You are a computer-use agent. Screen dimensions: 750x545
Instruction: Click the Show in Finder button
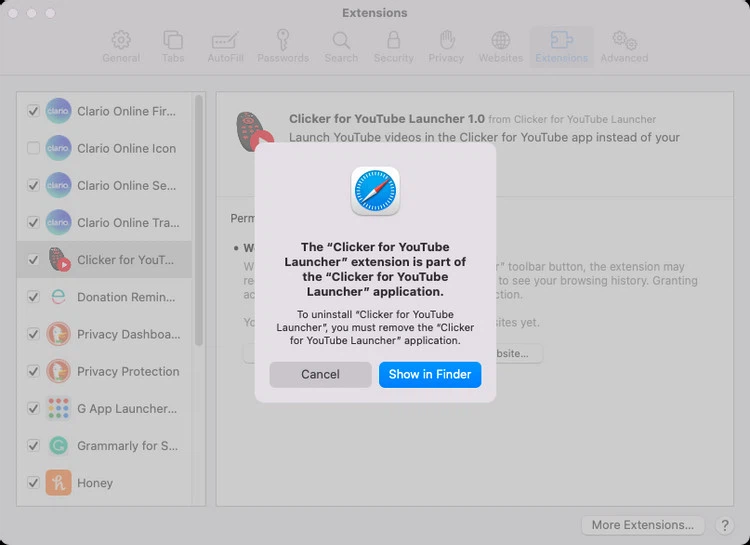[x=430, y=374]
